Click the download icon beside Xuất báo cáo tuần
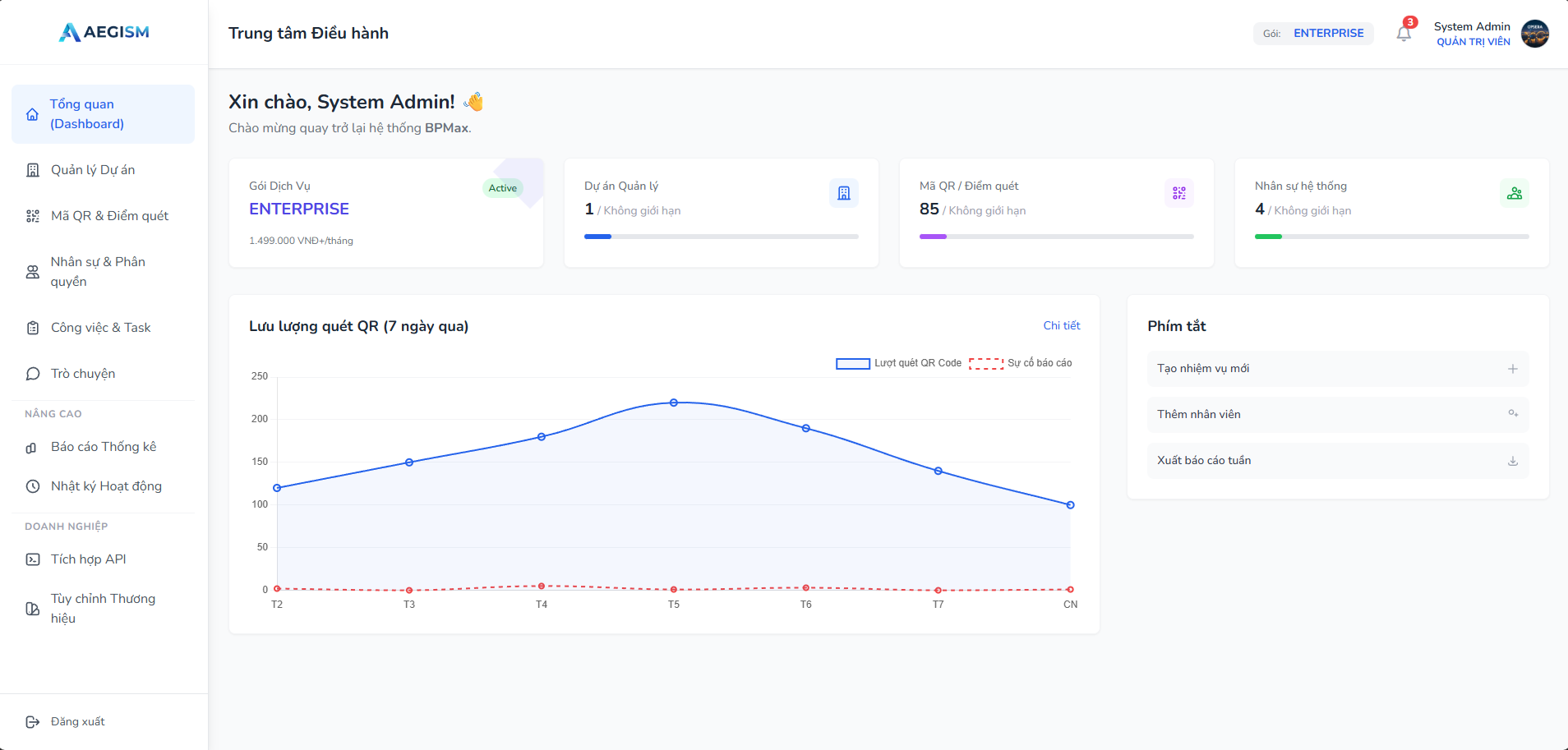 coord(1512,461)
